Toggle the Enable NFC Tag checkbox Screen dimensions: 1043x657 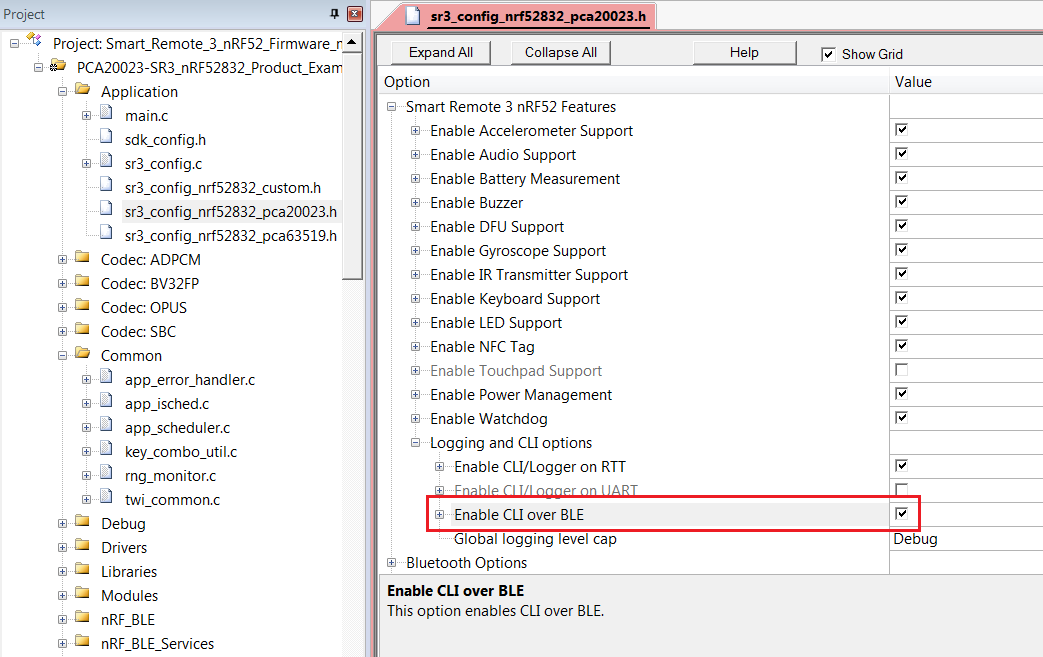[901, 346]
